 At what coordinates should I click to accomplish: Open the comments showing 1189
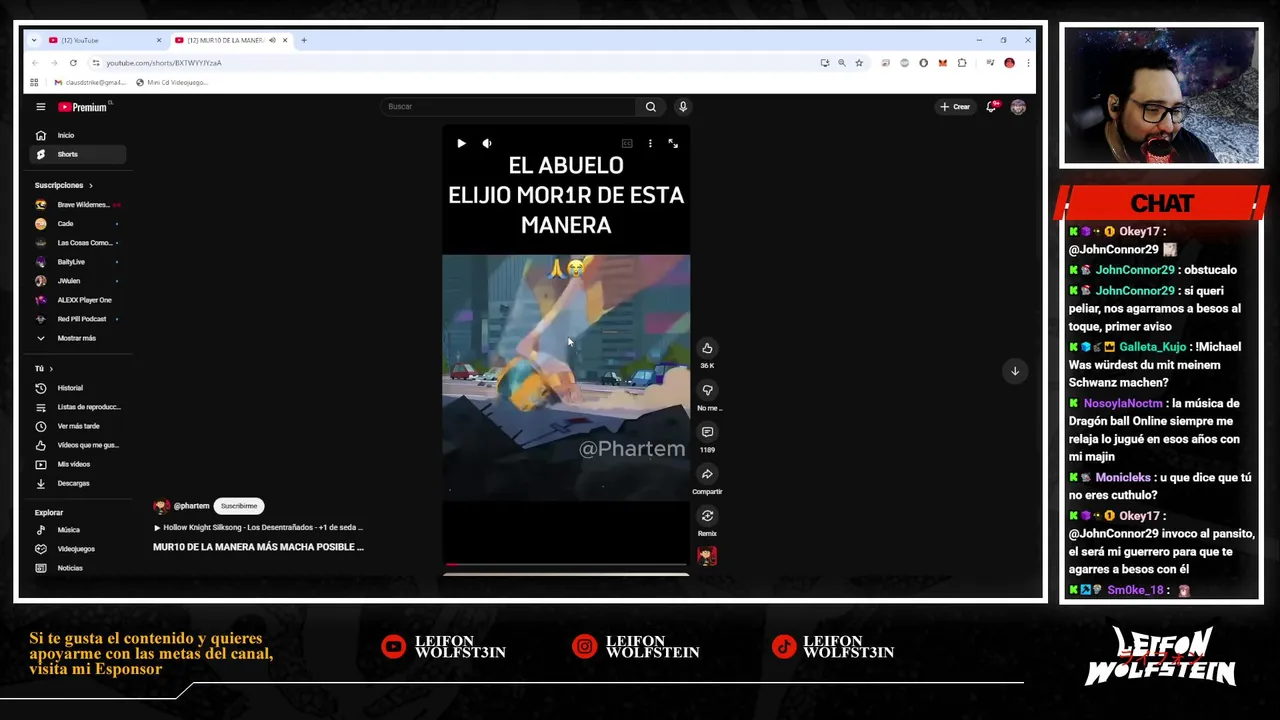[x=707, y=432]
